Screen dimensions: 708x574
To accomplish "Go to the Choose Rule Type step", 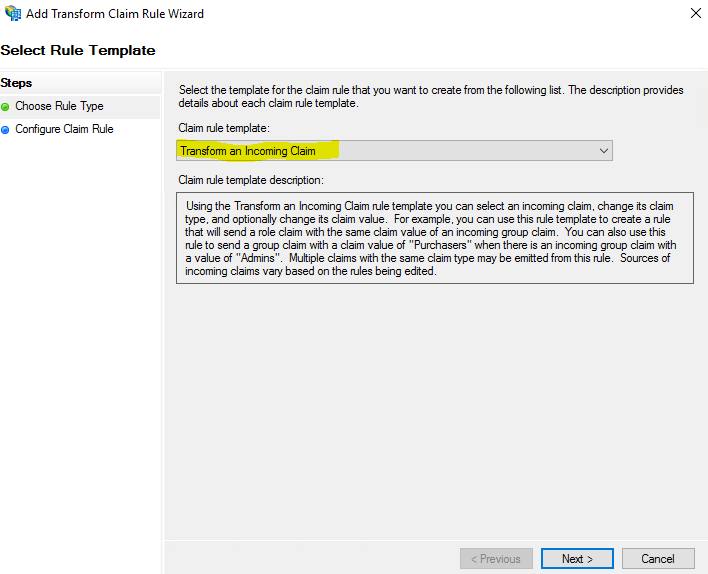I will [59, 106].
